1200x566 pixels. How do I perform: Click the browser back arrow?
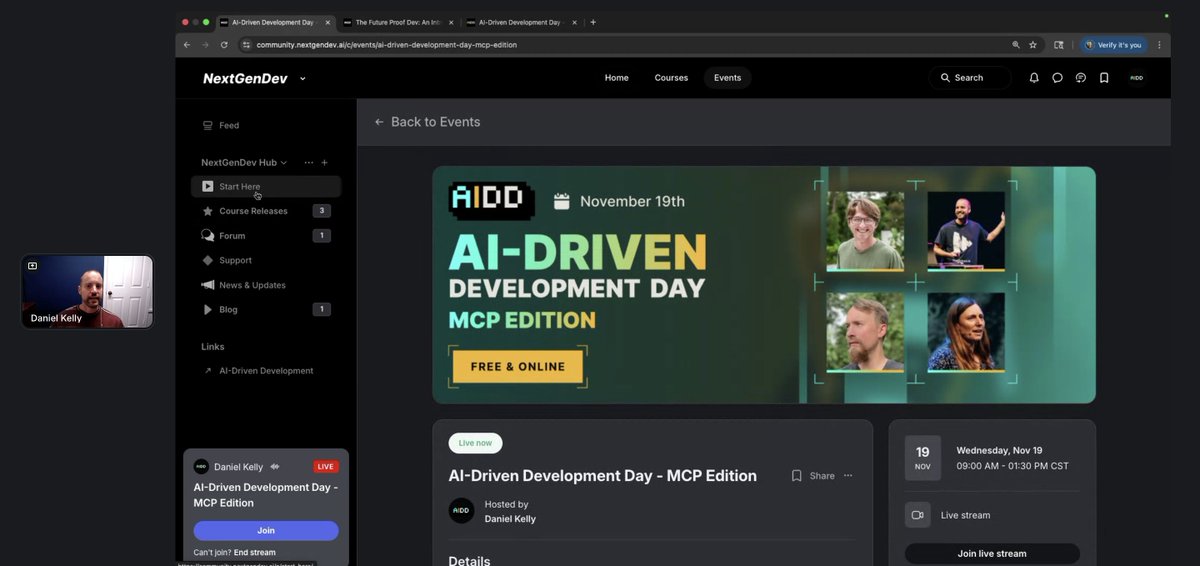point(187,45)
